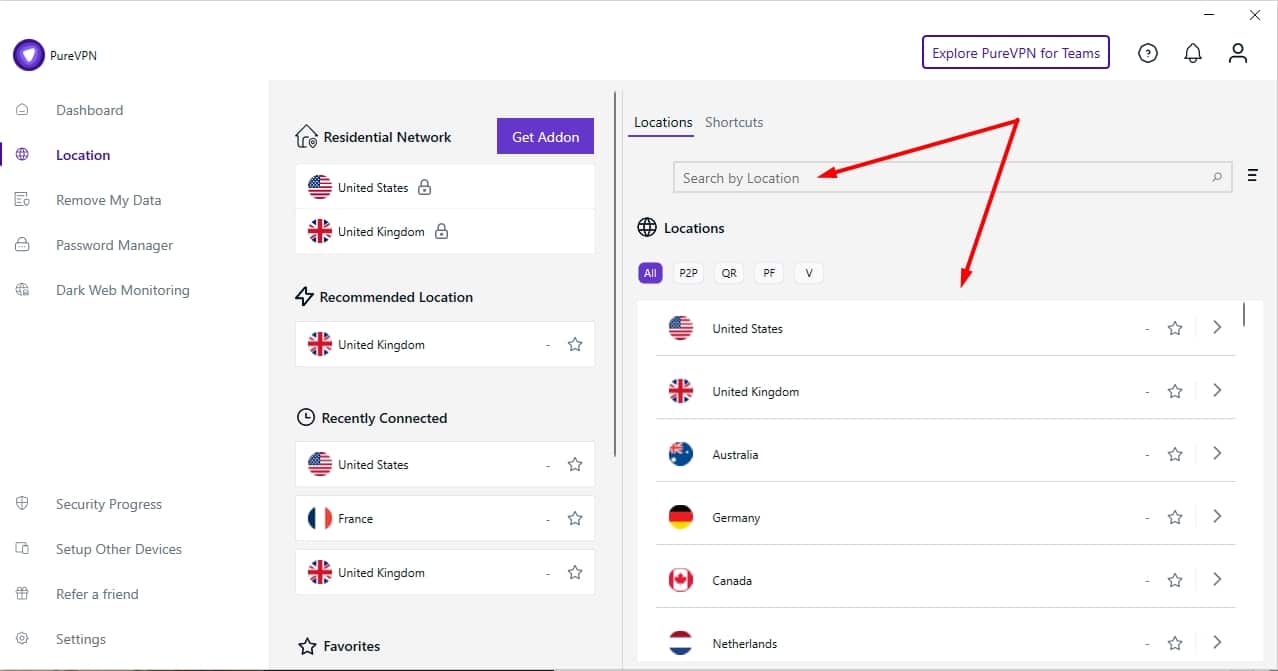Click the Password Manager lock icon
Viewport: 1278px width, 671px height.
pos(22,245)
